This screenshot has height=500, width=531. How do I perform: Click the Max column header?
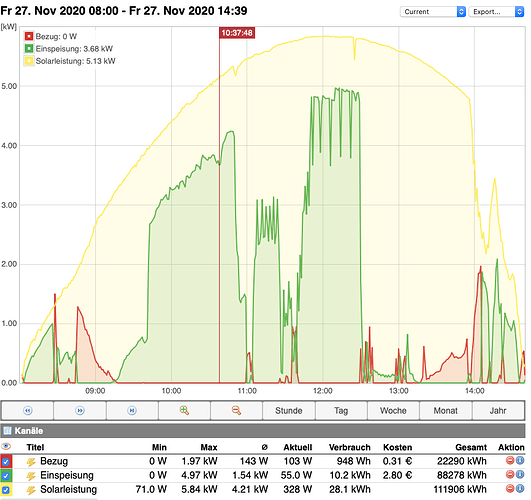pyautogui.click(x=209, y=447)
